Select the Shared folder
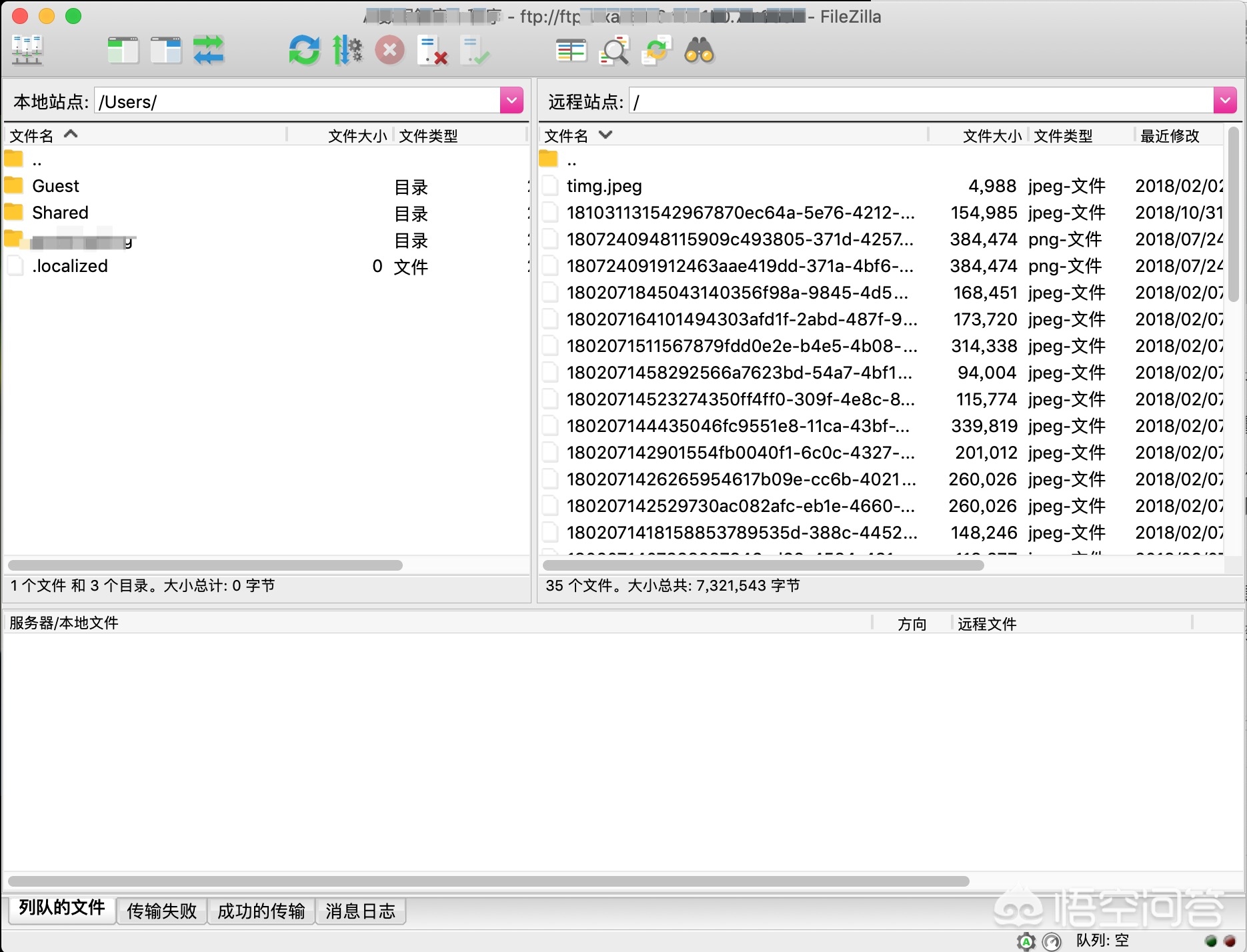Viewport: 1247px width, 952px height. tap(267, 213)
